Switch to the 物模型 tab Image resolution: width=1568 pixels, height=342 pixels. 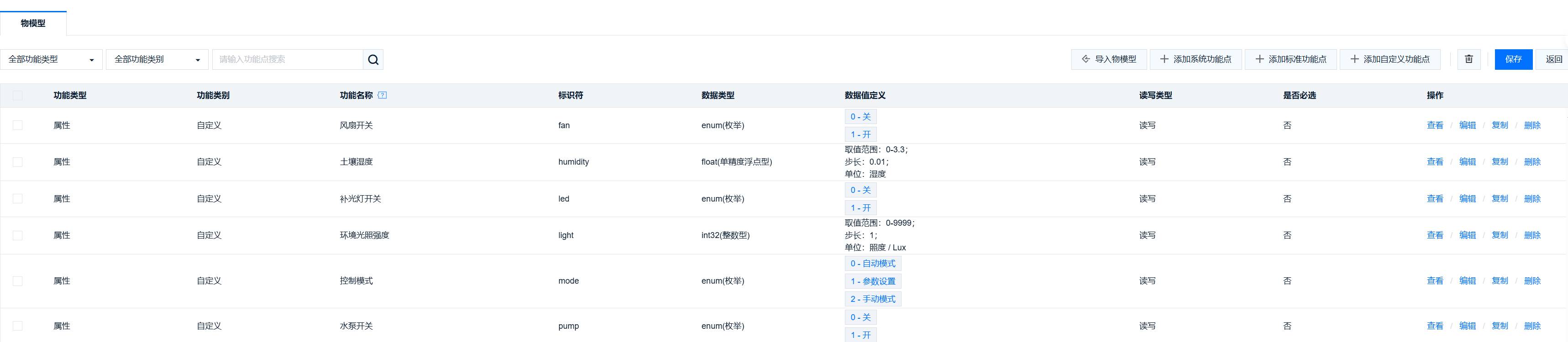(x=33, y=23)
